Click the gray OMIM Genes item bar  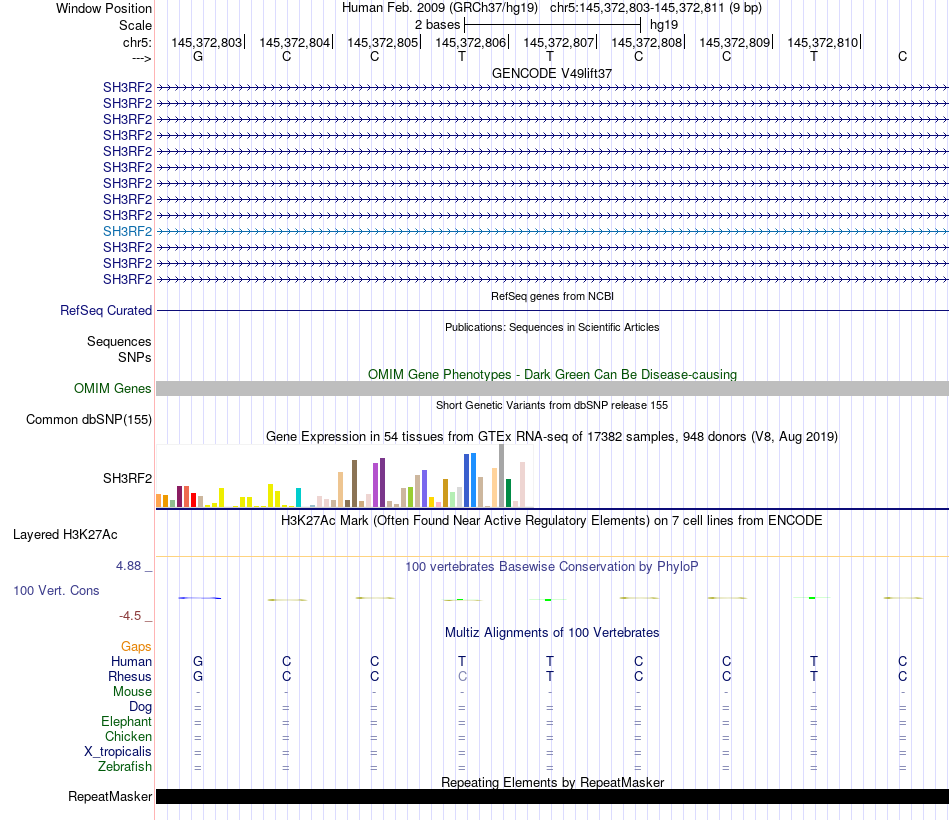click(552, 388)
